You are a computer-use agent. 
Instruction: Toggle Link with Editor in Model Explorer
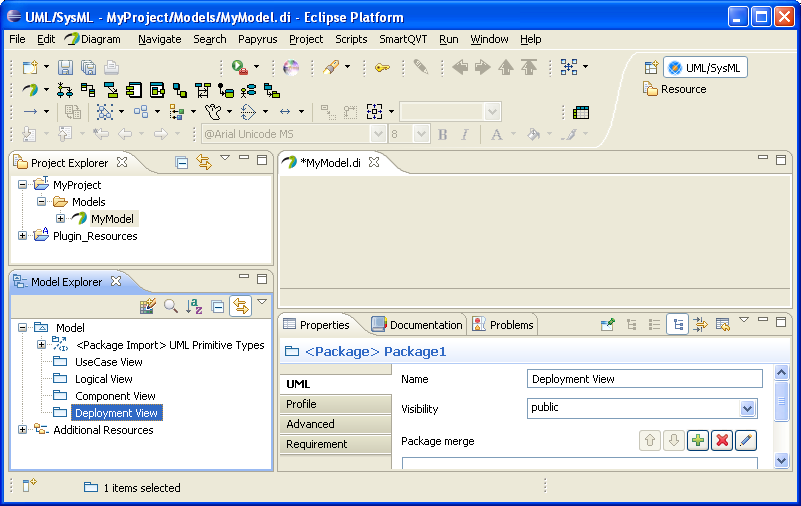click(x=240, y=306)
